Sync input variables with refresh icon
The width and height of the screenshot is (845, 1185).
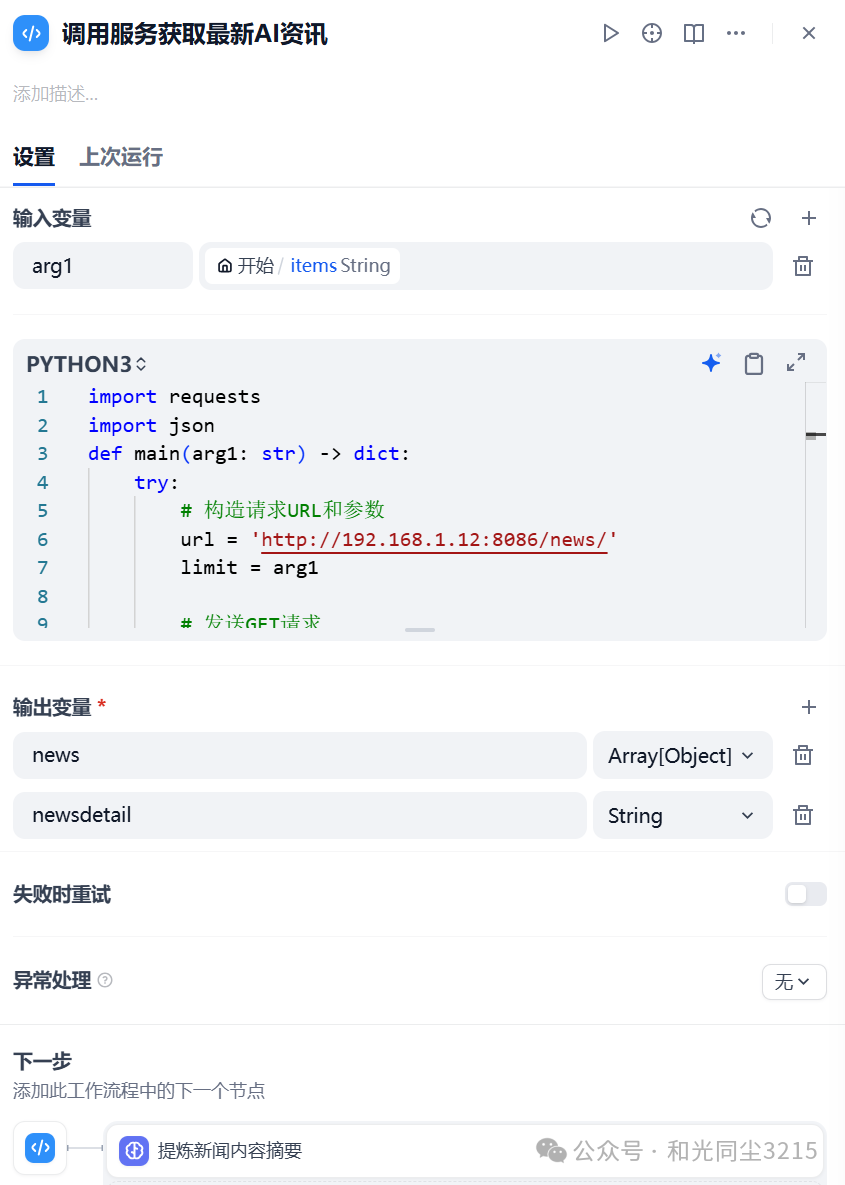click(x=760, y=218)
